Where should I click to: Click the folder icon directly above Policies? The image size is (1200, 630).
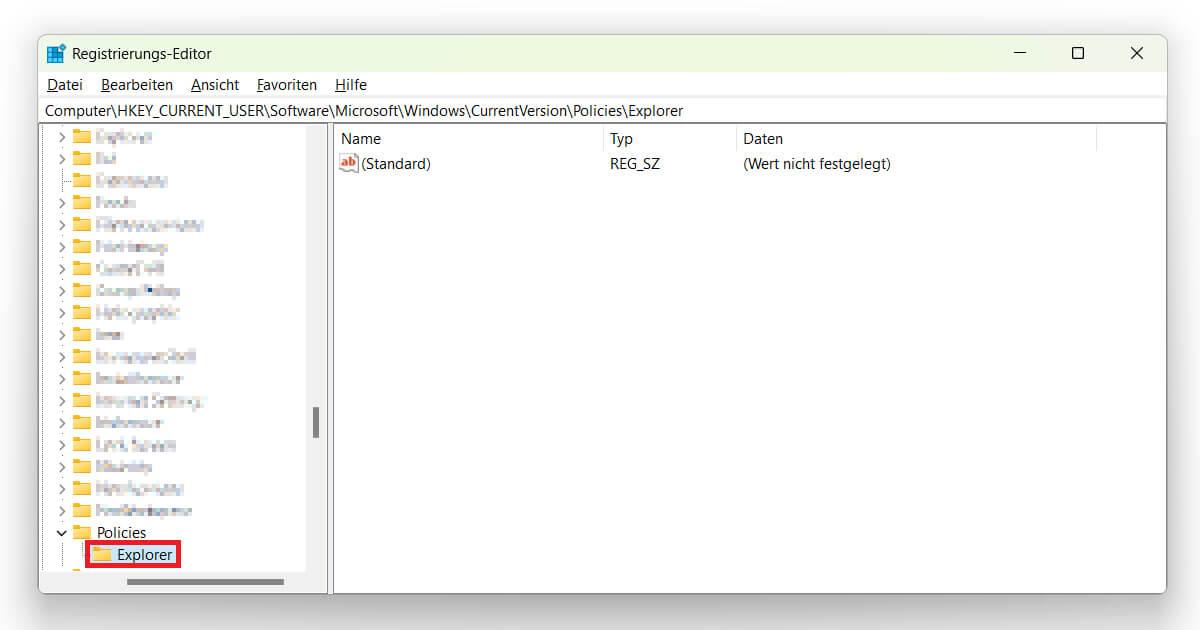82,510
